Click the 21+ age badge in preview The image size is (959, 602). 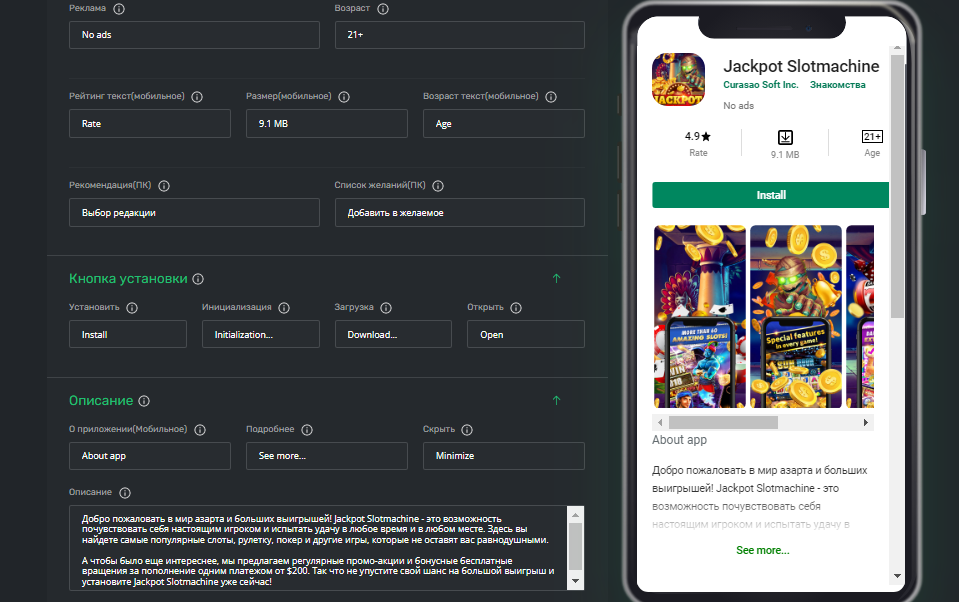coord(872,136)
